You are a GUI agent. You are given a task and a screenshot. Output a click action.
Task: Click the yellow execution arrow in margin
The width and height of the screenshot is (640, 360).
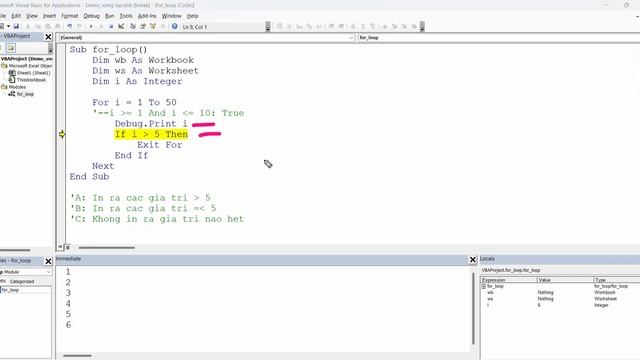click(62, 134)
